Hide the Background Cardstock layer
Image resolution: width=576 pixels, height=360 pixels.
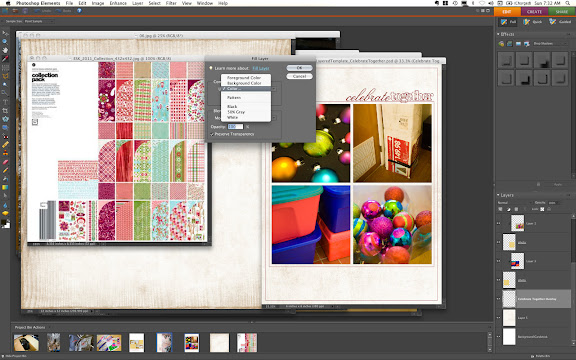(498, 337)
